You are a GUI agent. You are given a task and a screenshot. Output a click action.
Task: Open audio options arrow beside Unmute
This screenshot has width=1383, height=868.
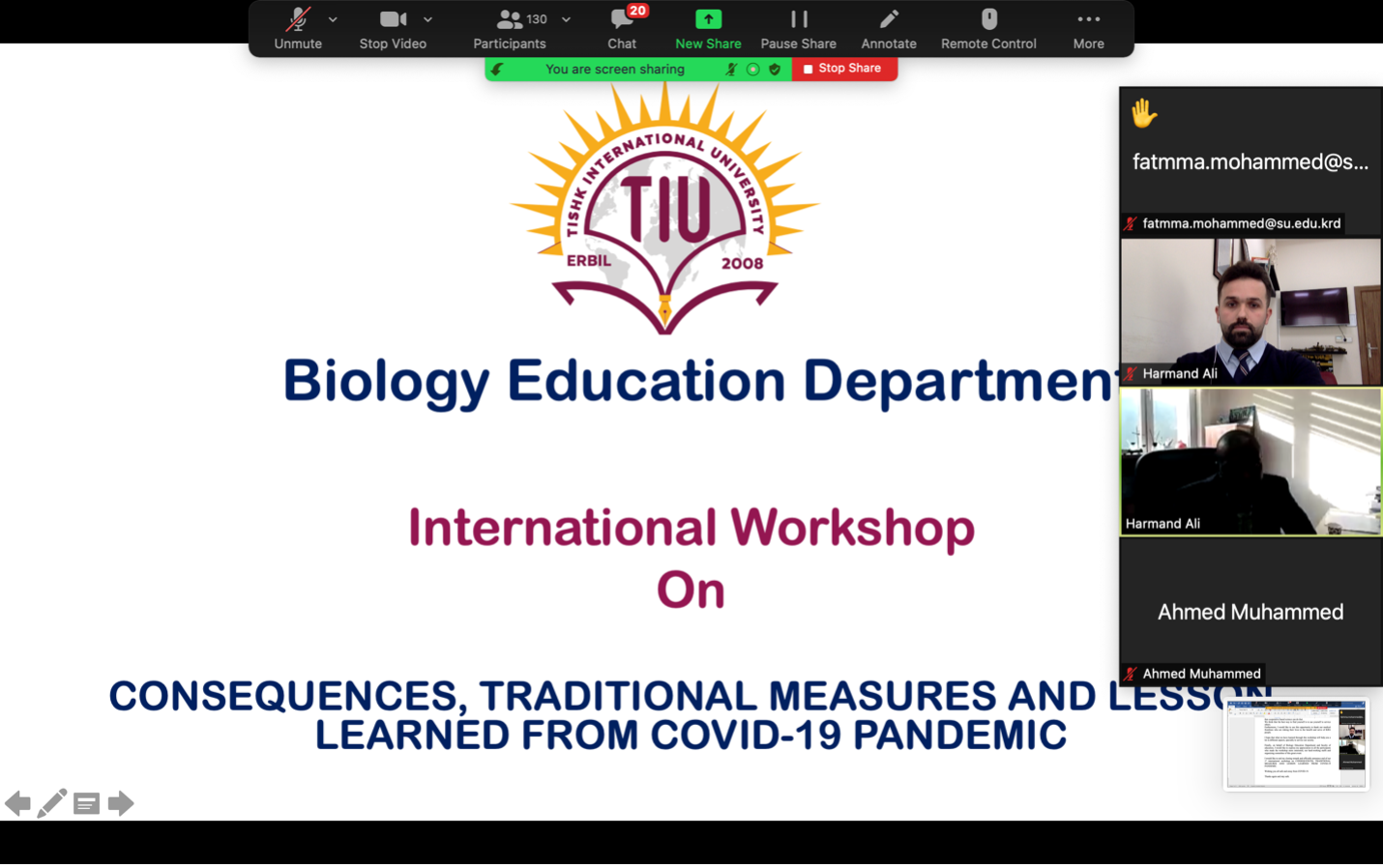pyautogui.click(x=333, y=19)
